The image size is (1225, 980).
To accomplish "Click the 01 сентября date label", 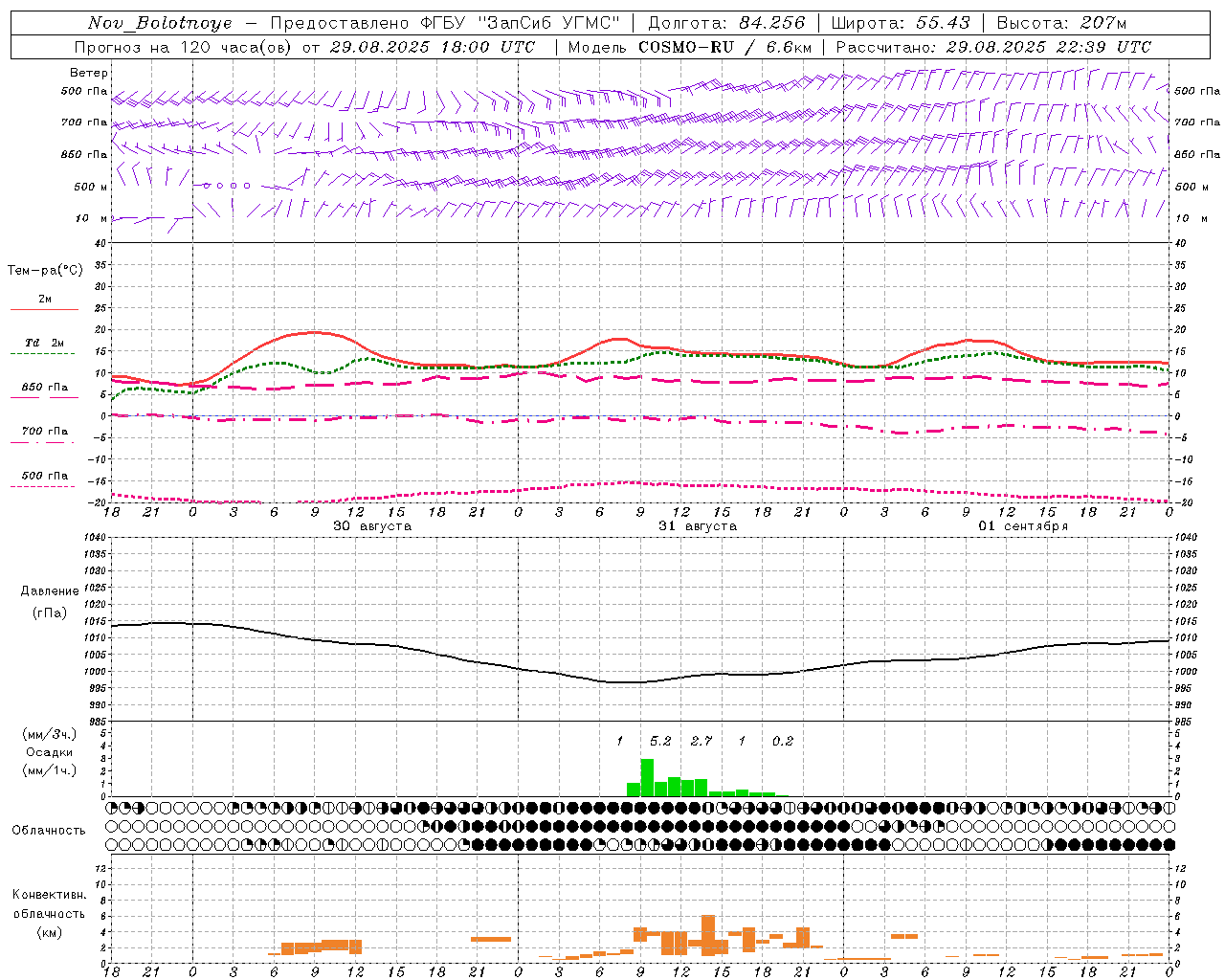I will click(1023, 526).
